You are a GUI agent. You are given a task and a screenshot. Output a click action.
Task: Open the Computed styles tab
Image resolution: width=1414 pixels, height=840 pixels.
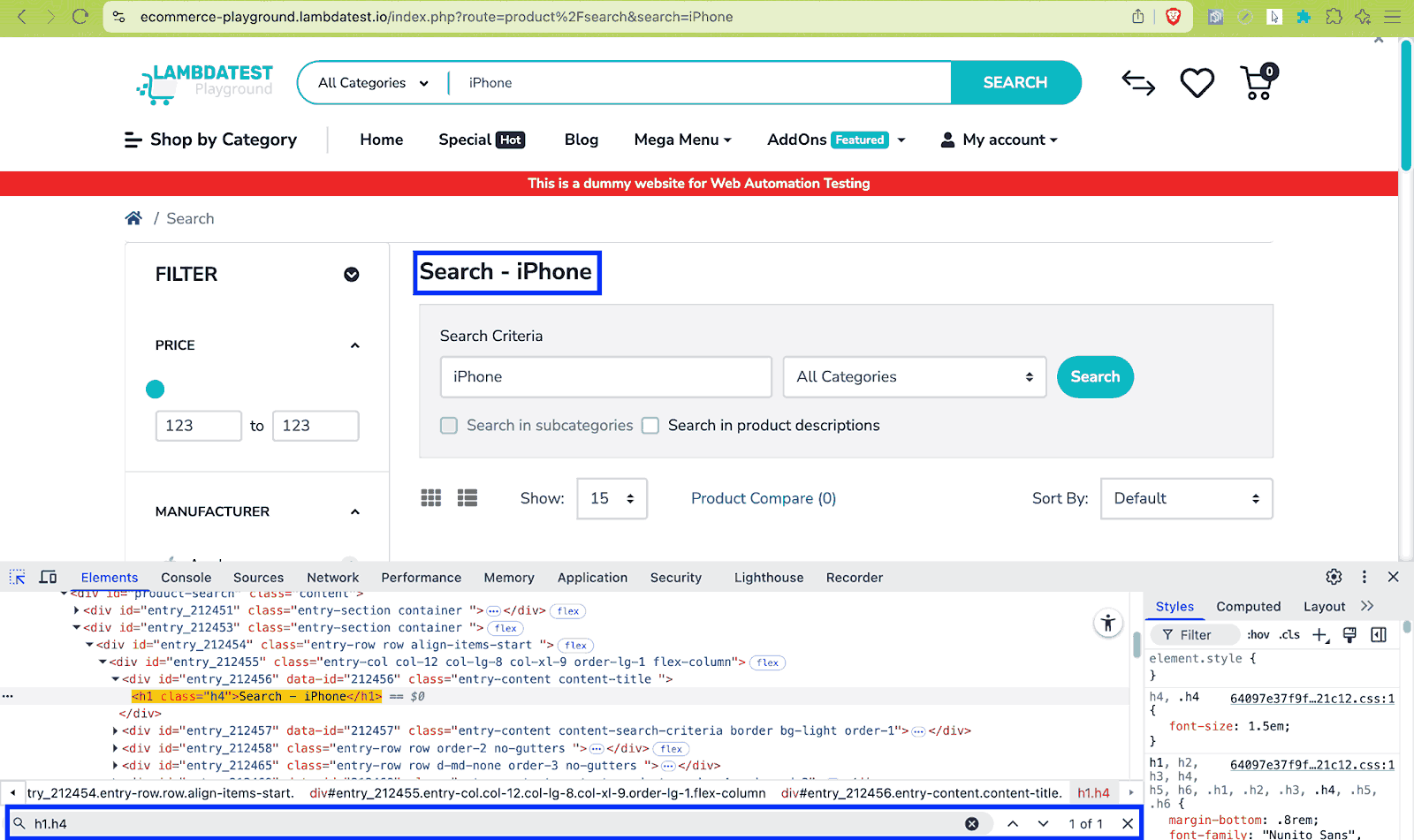[1248, 607]
